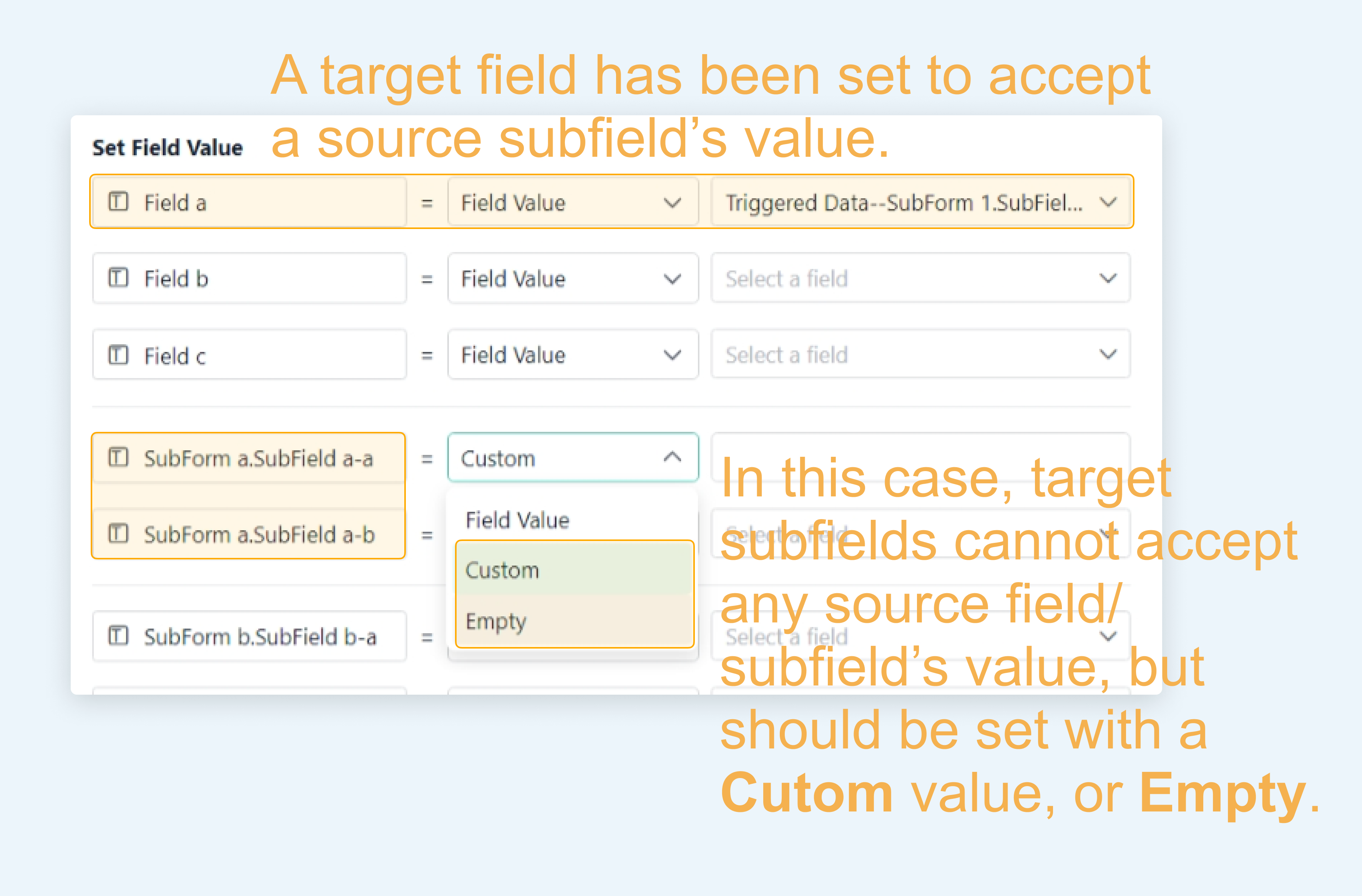Choose Field Value from the open dropdown list
The width and height of the screenshot is (1362, 896).
pos(517,520)
